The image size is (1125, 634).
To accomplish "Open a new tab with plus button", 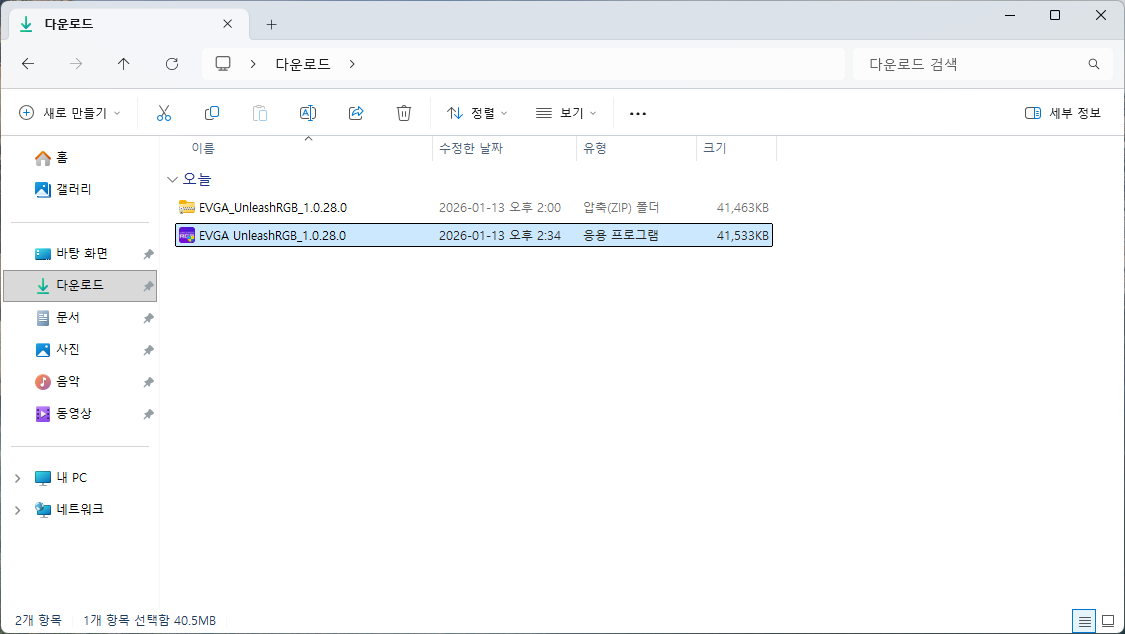I will (x=271, y=24).
